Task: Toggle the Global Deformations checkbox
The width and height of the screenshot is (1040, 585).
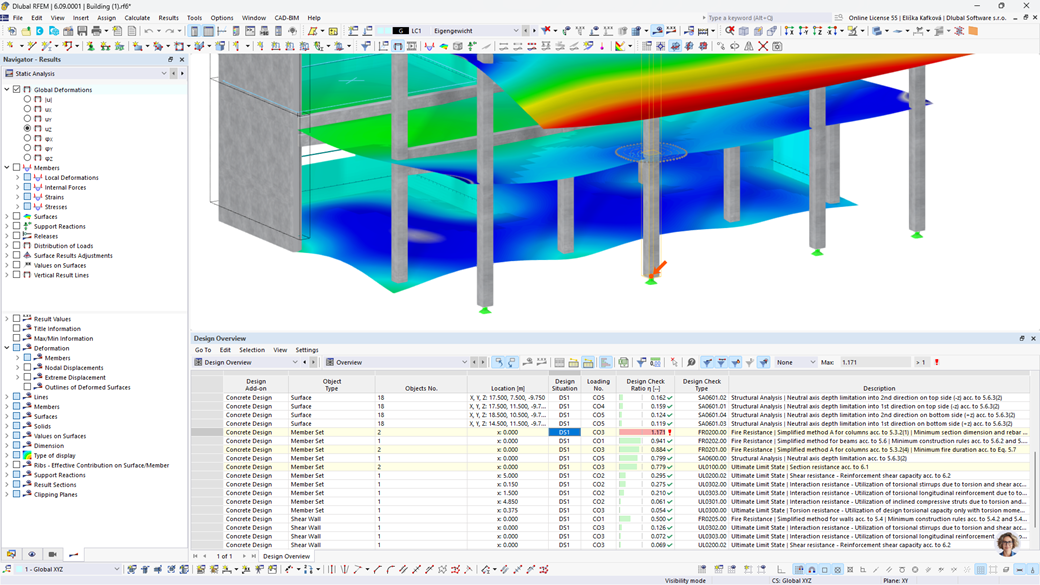Action: pos(16,89)
